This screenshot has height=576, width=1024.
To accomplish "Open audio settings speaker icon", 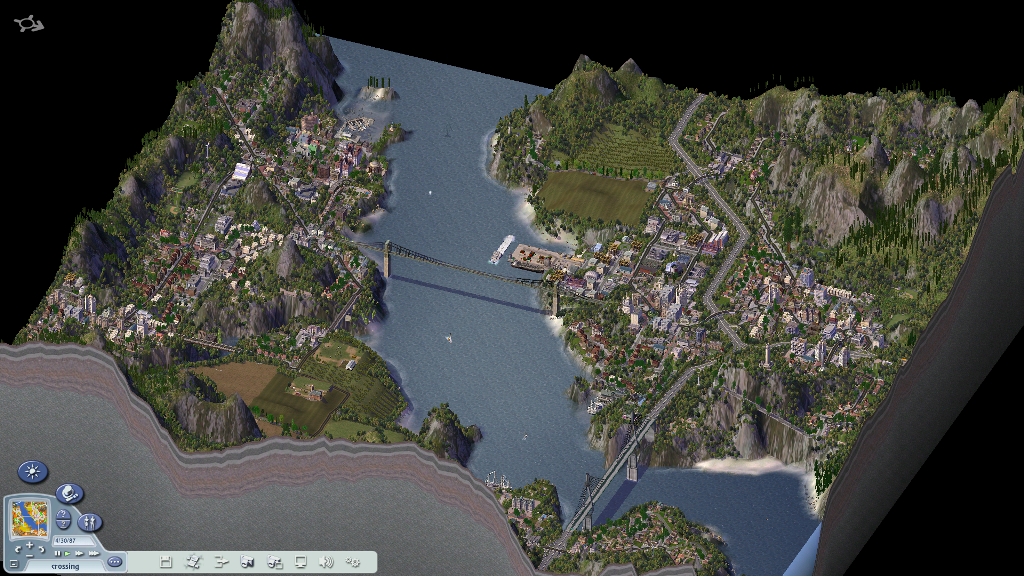I will pos(326,562).
